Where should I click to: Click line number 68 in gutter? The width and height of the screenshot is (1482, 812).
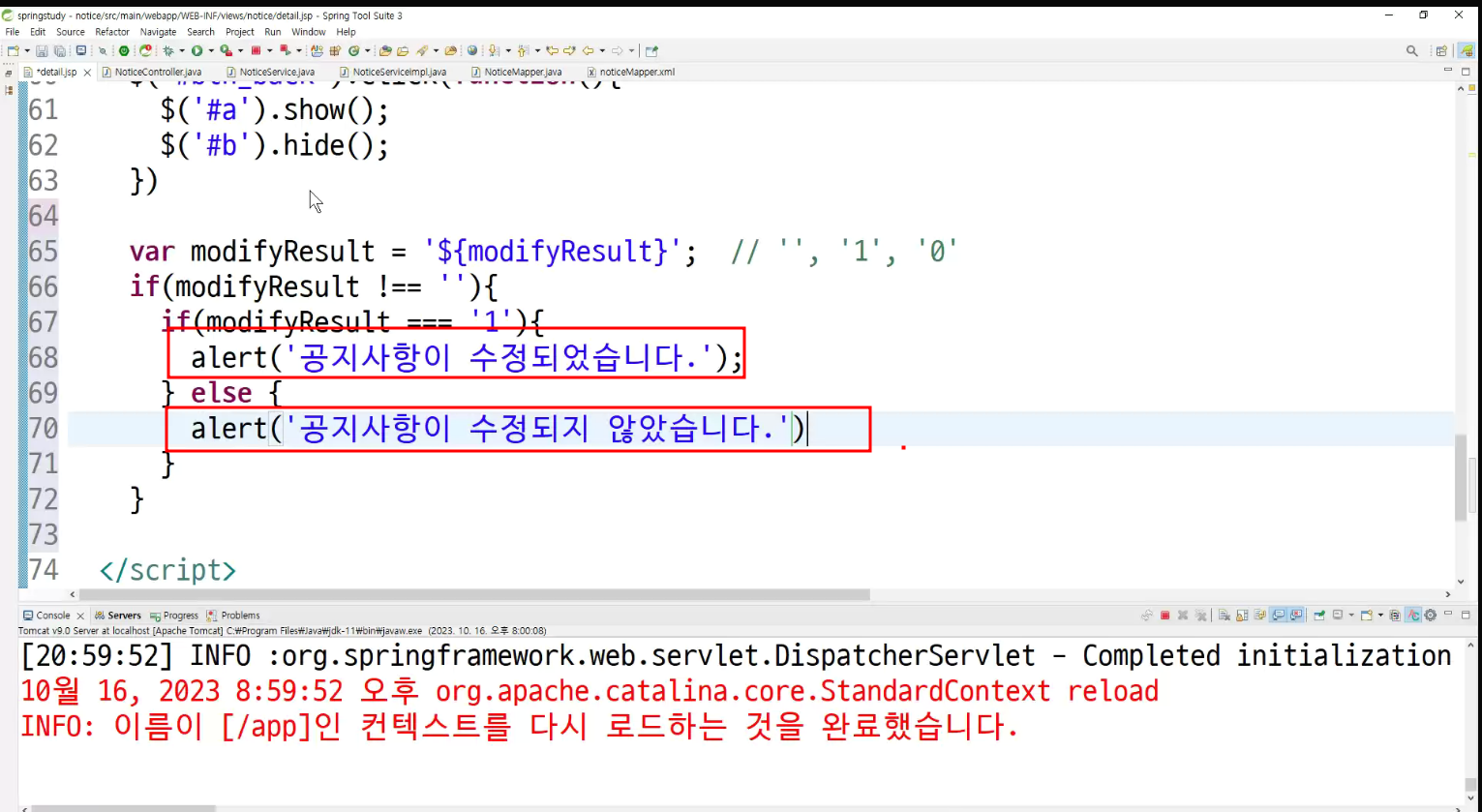(x=44, y=358)
